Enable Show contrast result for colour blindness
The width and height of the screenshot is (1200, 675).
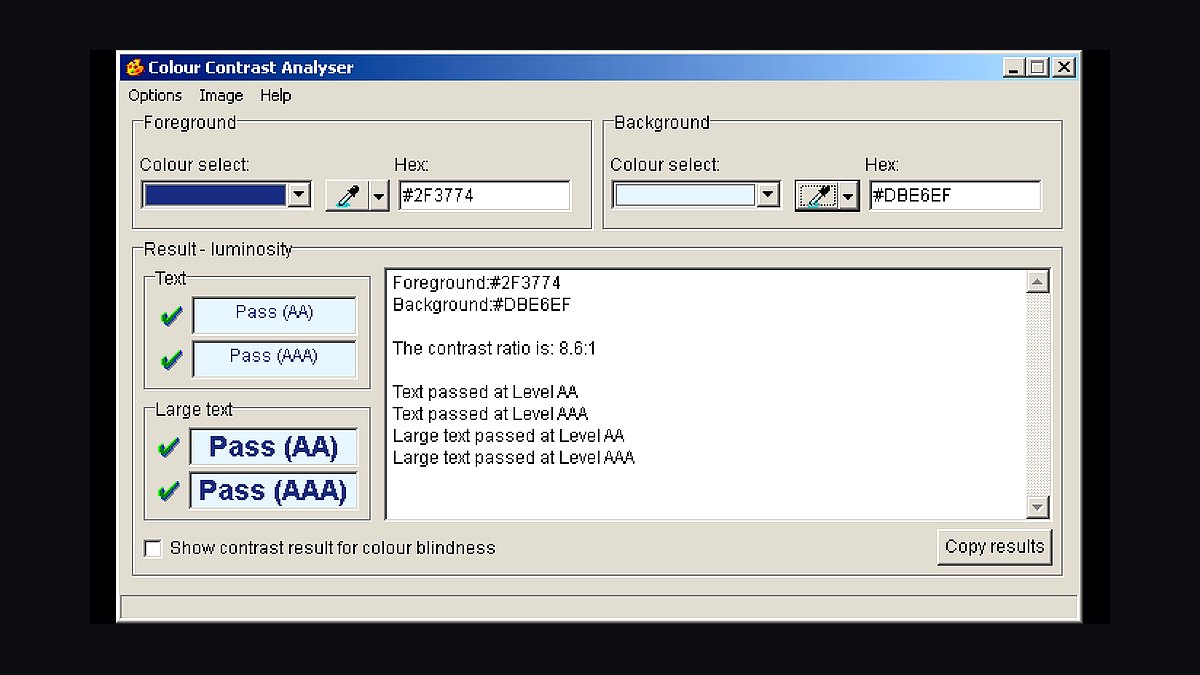[153, 548]
